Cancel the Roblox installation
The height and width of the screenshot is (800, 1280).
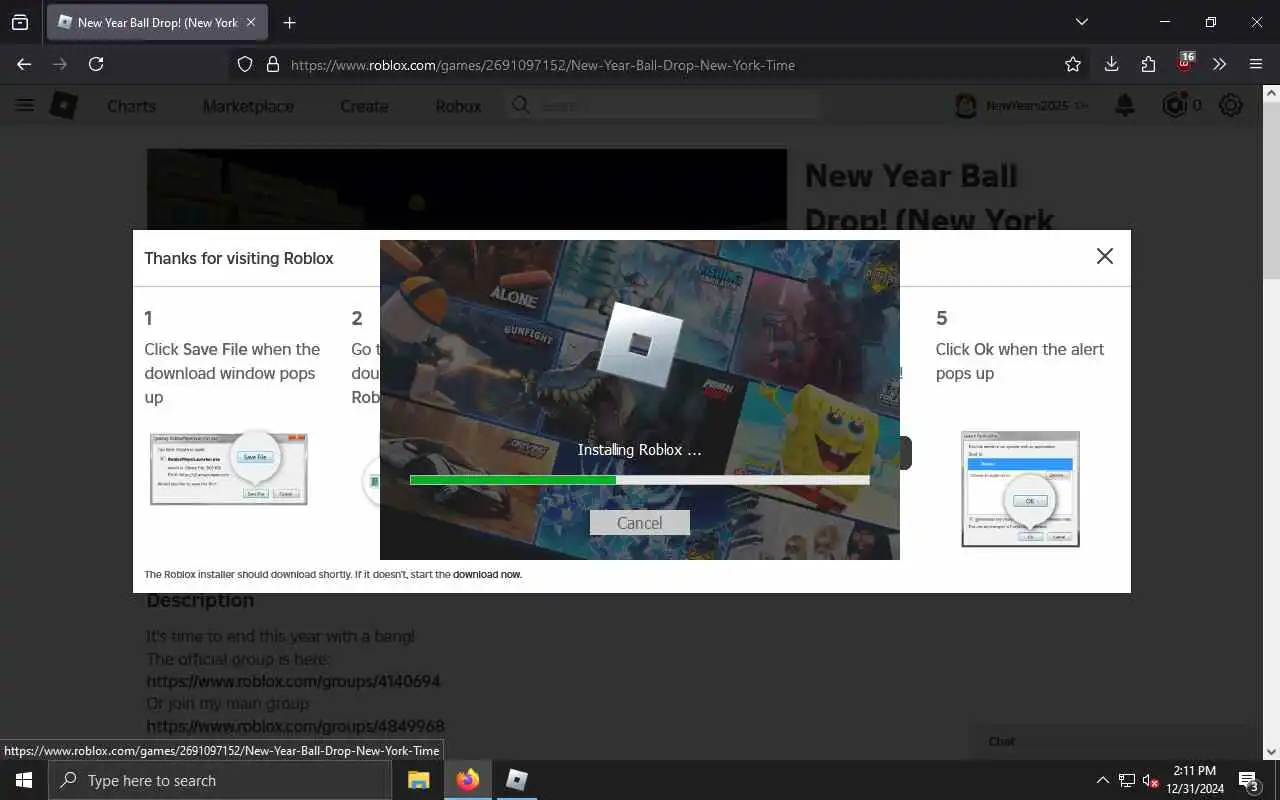(x=639, y=523)
